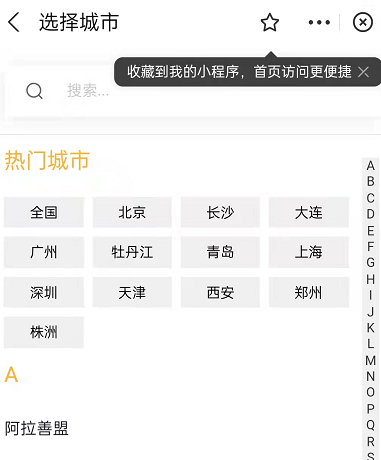Jump to letter Q in index bar

pos(370,425)
